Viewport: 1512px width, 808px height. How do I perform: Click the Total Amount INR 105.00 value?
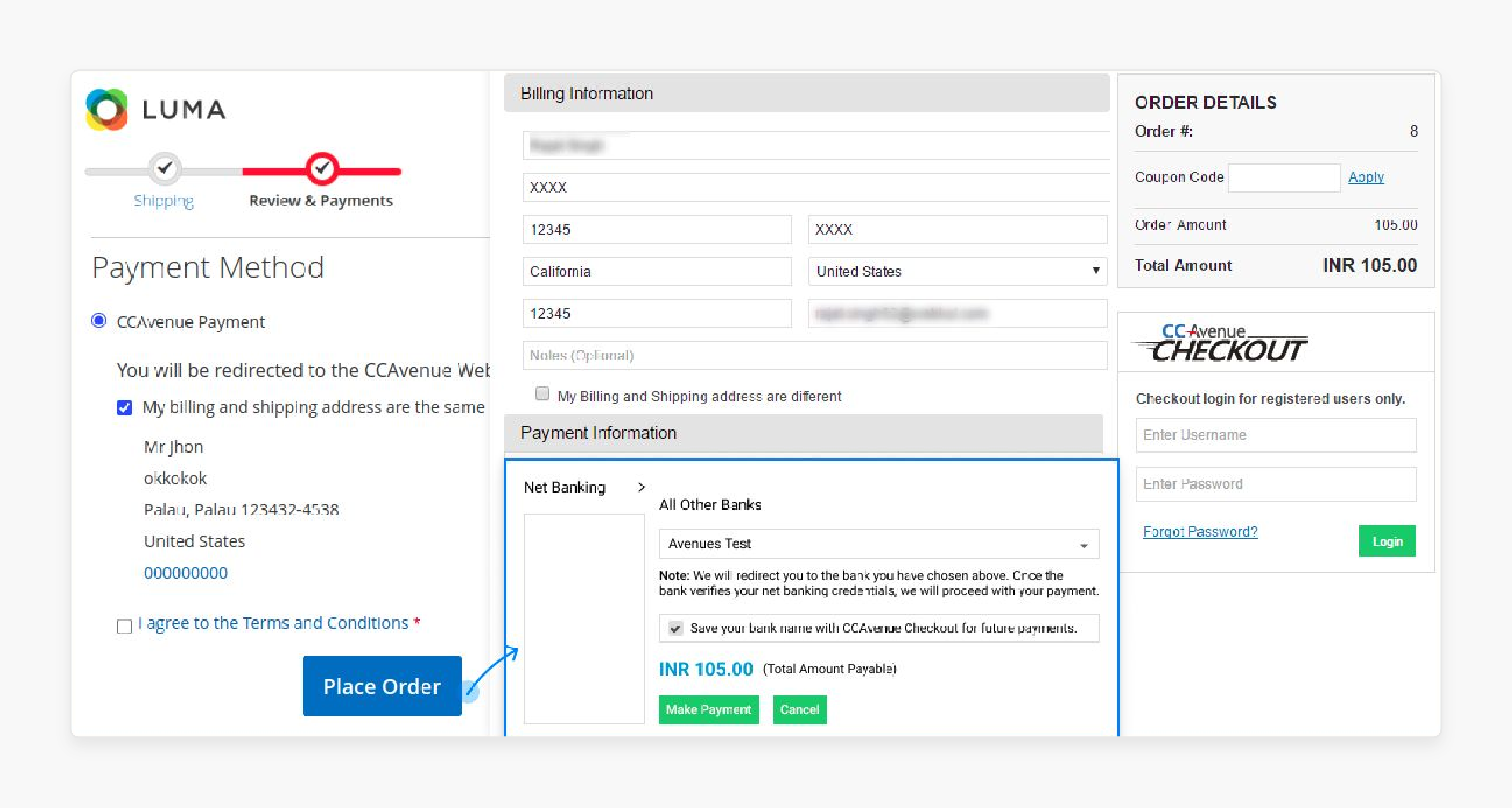tap(1370, 265)
